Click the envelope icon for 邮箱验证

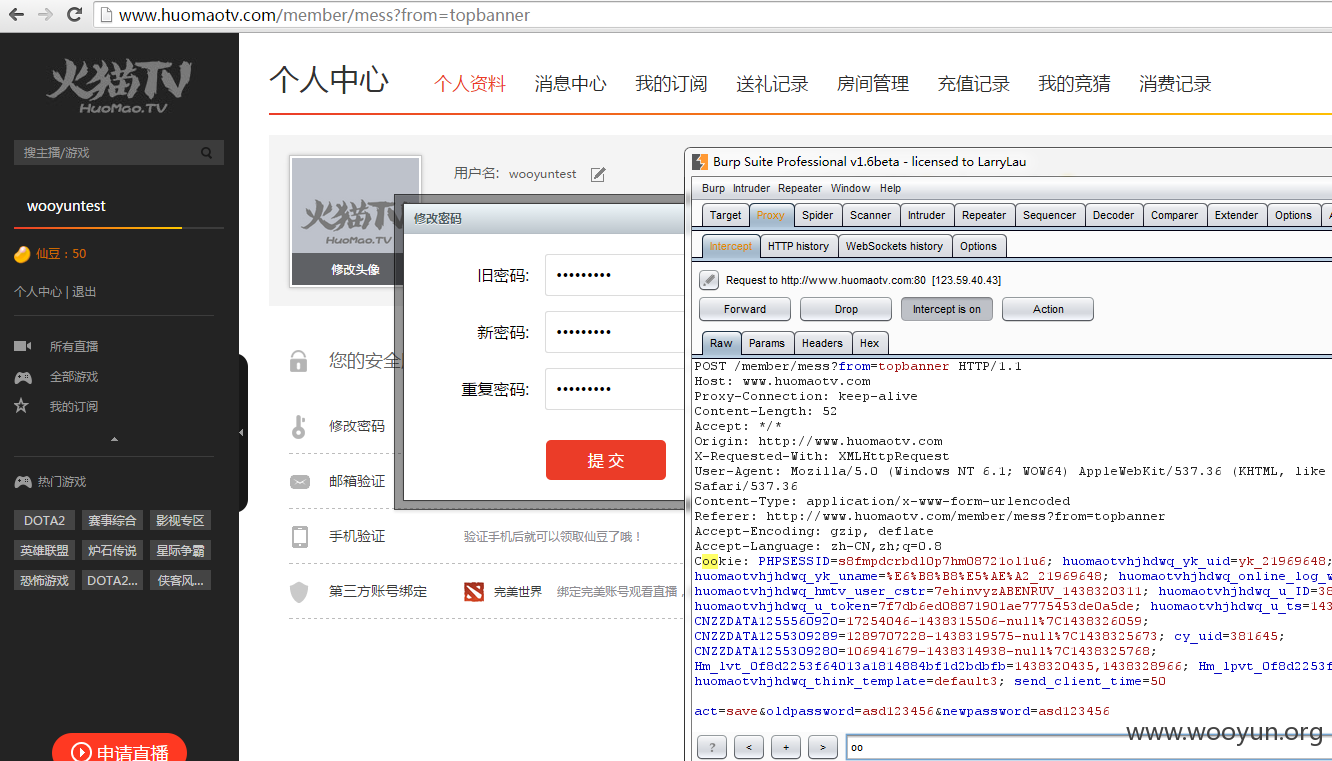pos(300,482)
